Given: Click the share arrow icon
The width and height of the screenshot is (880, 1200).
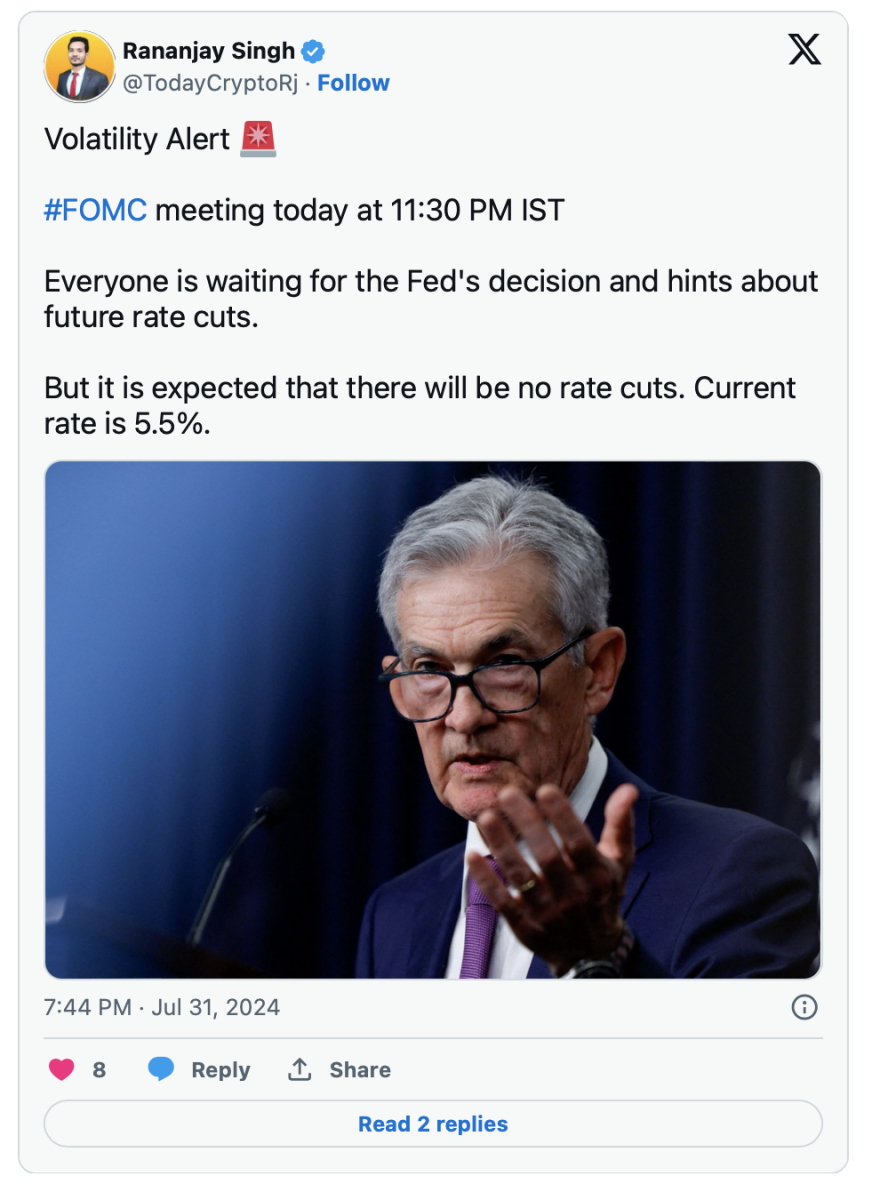Looking at the screenshot, I should pyautogui.click(x=299, y=1070).
